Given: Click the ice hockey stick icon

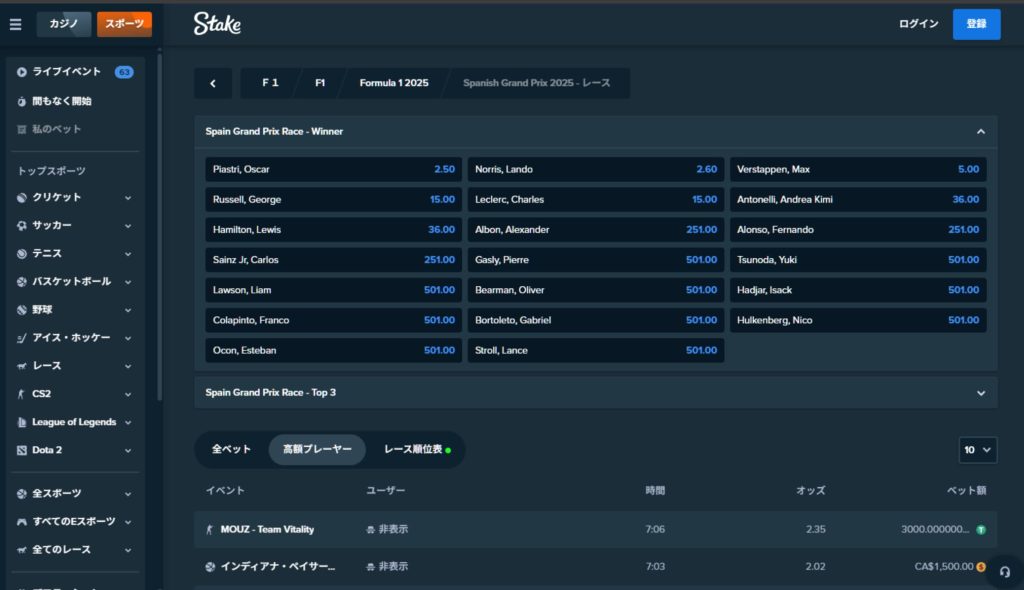Looking at the screenshot, I should [x=22, y=338].
